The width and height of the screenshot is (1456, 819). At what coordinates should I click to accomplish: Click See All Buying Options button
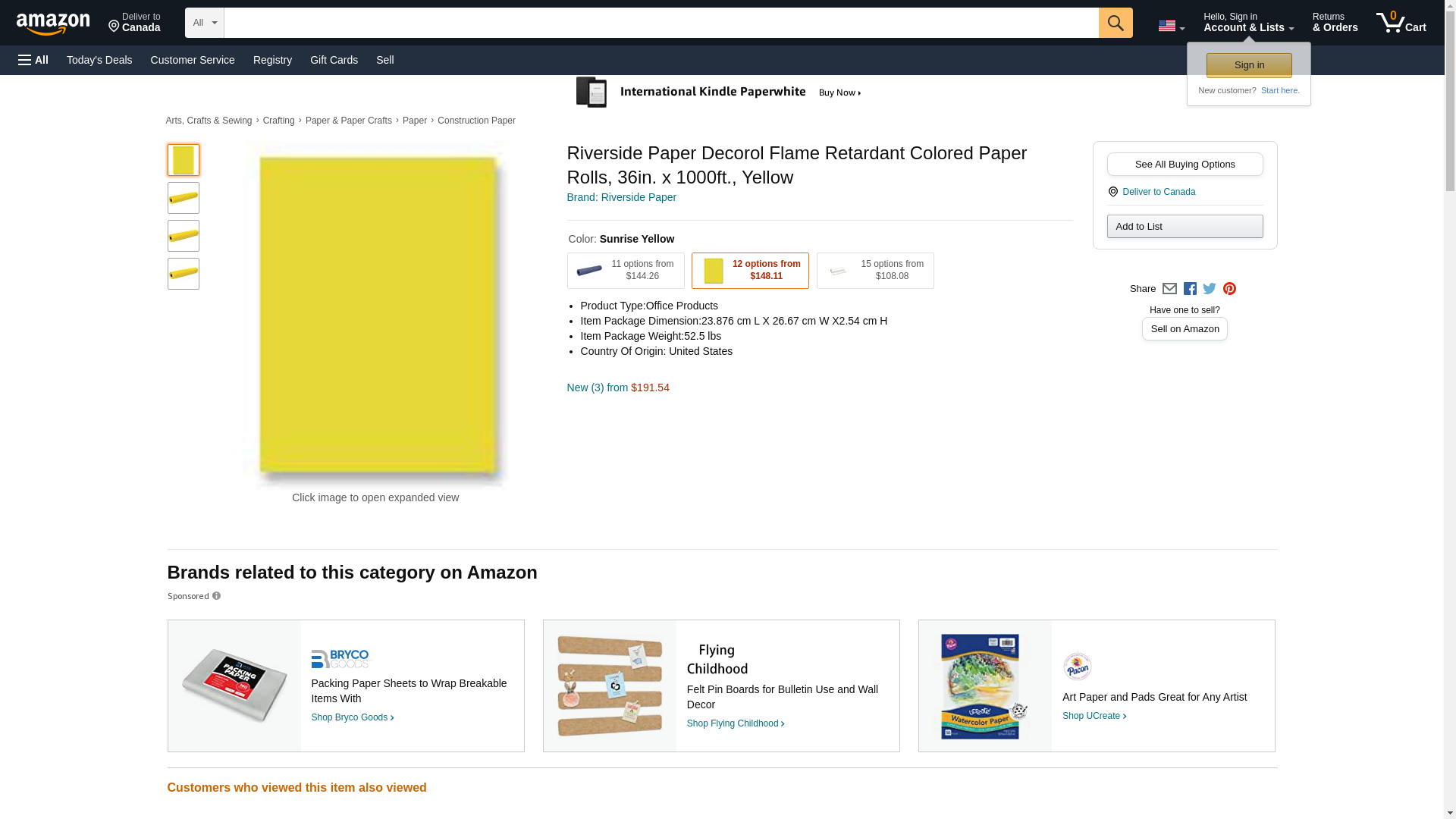coord(1185,165)
